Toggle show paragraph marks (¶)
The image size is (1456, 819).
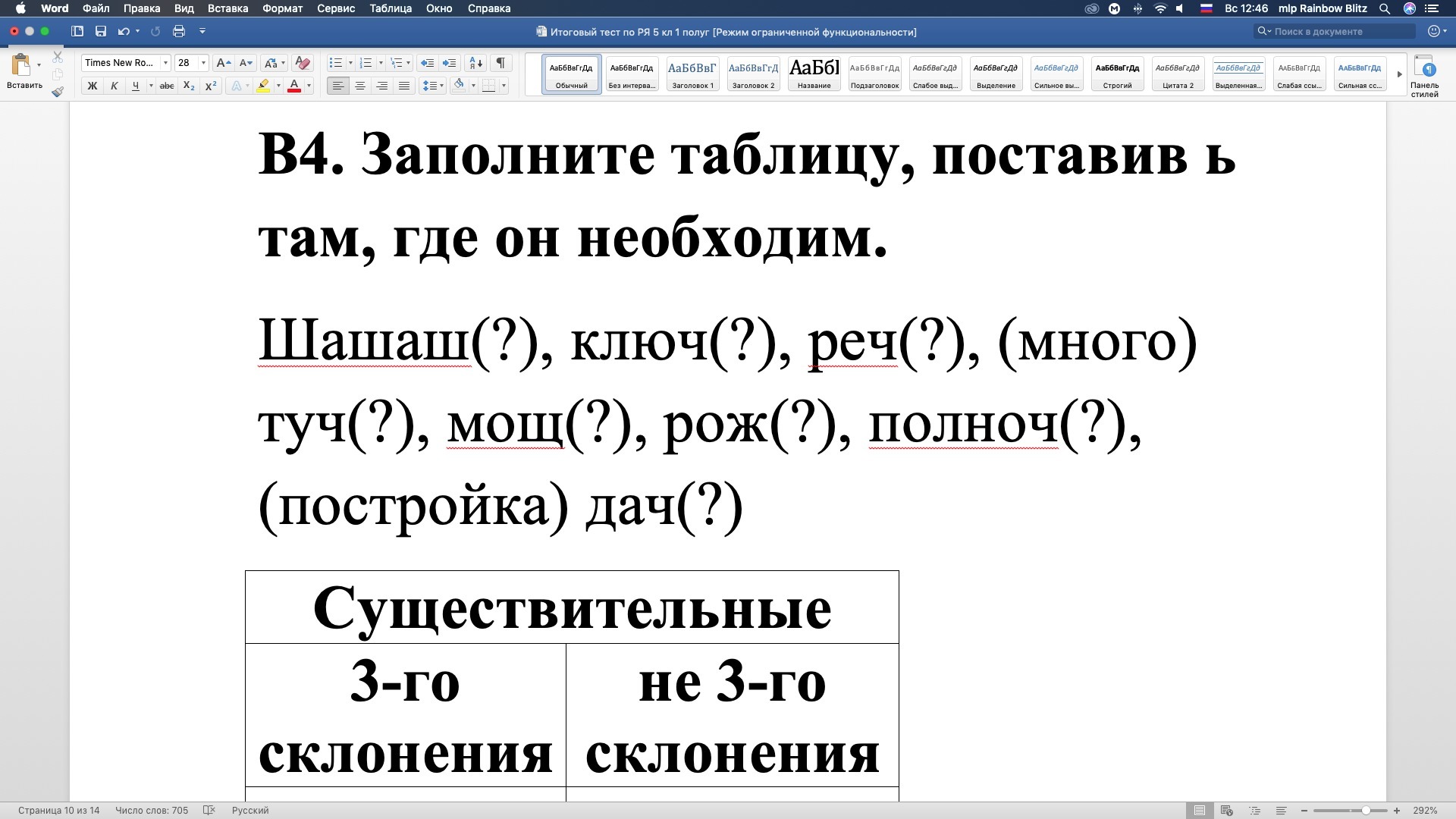[500, 63]
